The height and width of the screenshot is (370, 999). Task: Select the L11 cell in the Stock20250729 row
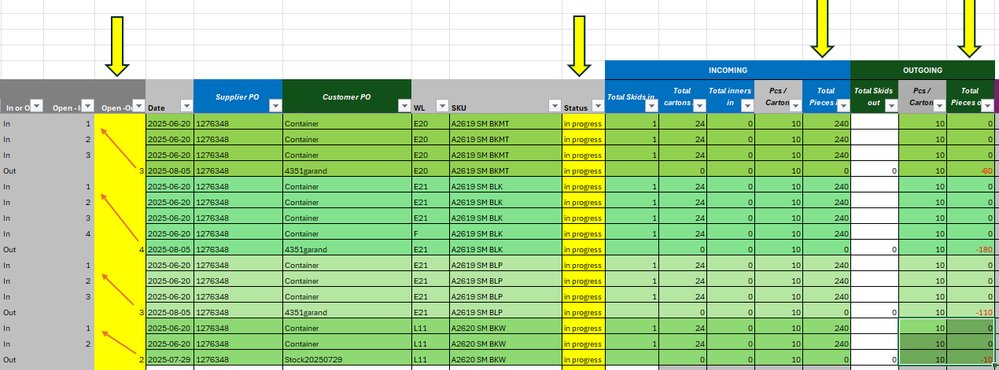tap(430, 360)
